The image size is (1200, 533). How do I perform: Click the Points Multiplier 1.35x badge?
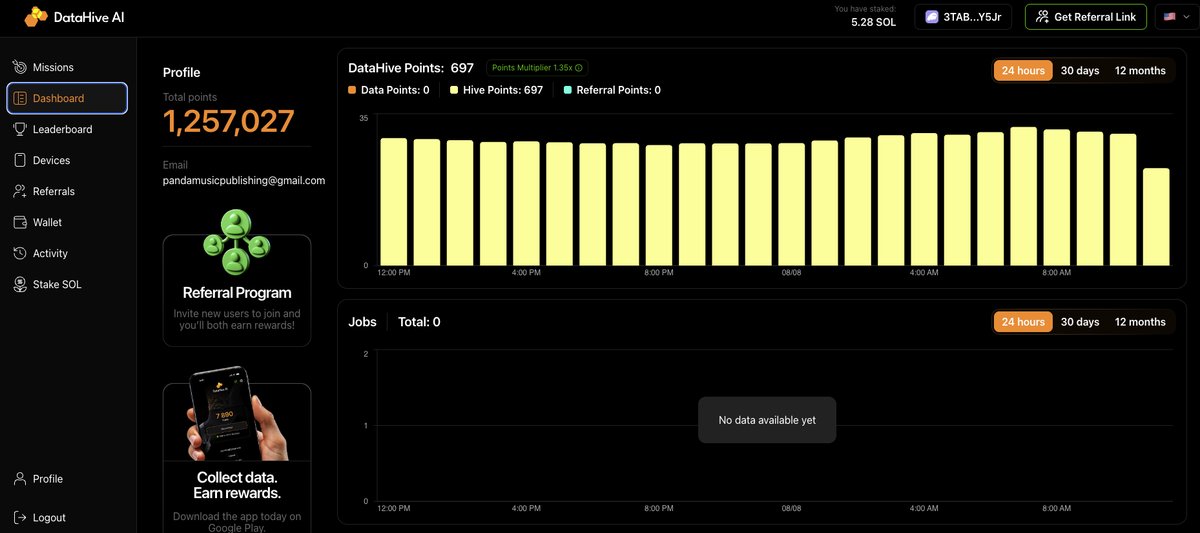(537, 68)
